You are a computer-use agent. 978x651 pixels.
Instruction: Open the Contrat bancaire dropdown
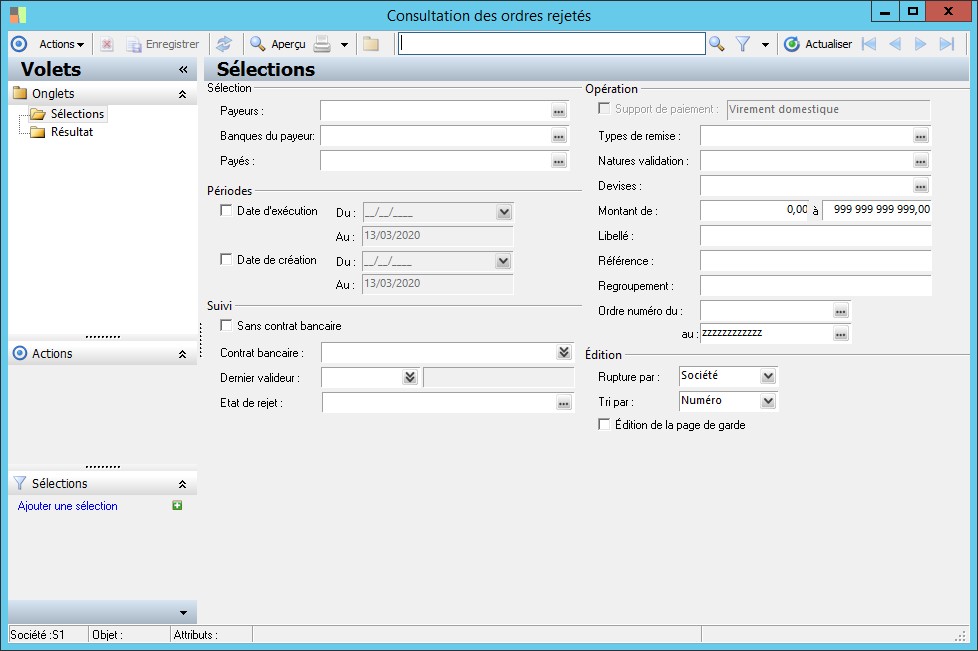[x=563, y=353]
